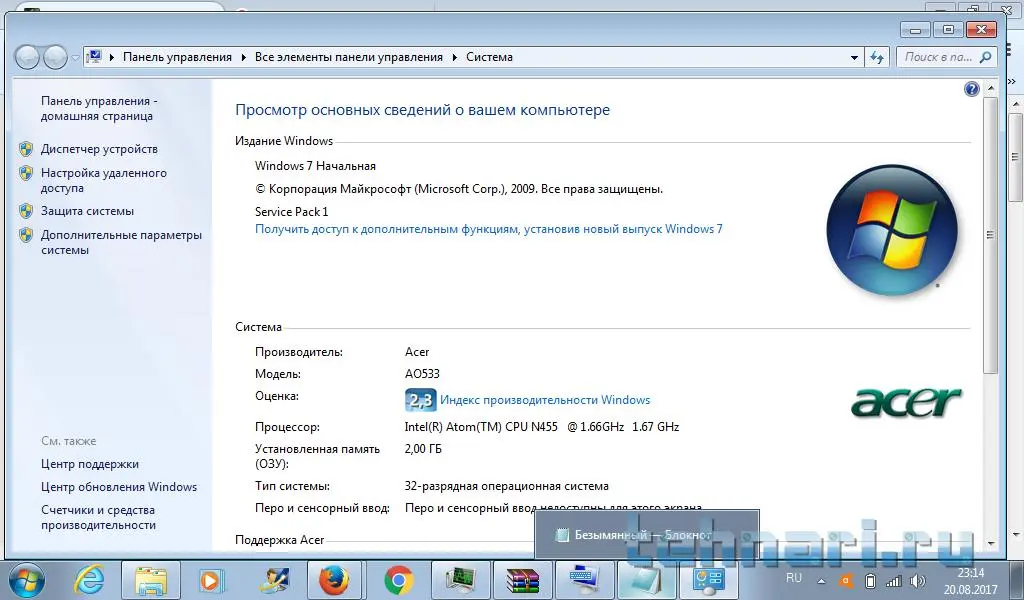
Task: Click the orange tray icon
Action: click(x=846, y=580)
